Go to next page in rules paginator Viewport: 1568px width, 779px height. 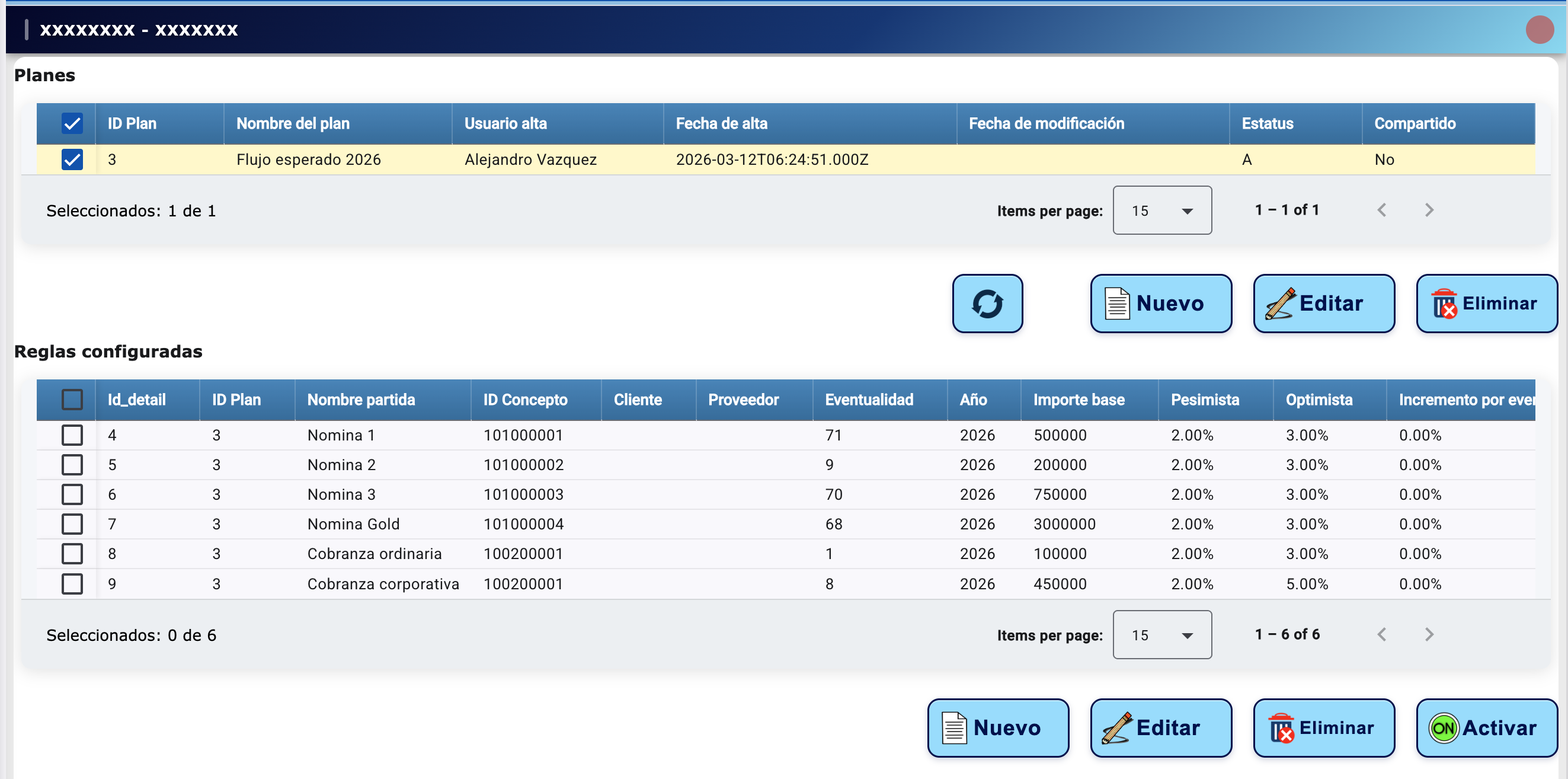click(x=1429, y=635)
